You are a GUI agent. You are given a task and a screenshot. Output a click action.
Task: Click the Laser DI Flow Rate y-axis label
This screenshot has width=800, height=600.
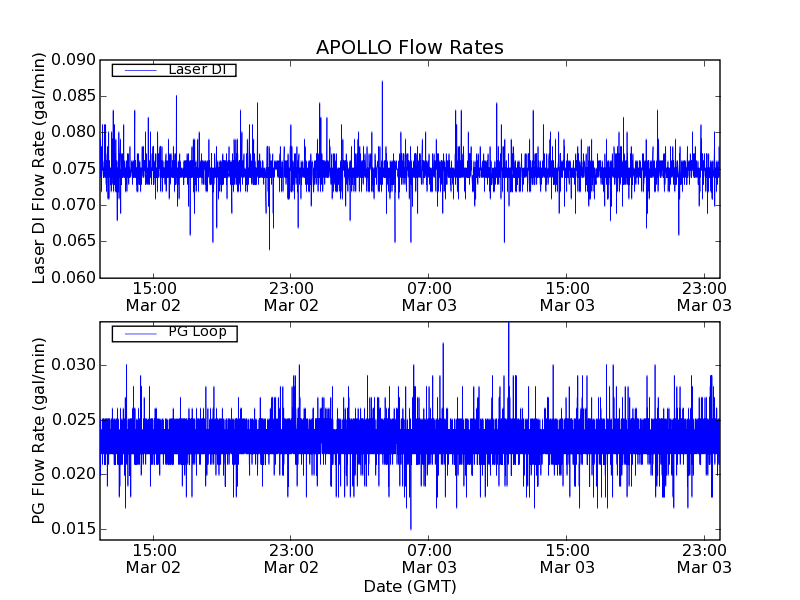(40, 168)
